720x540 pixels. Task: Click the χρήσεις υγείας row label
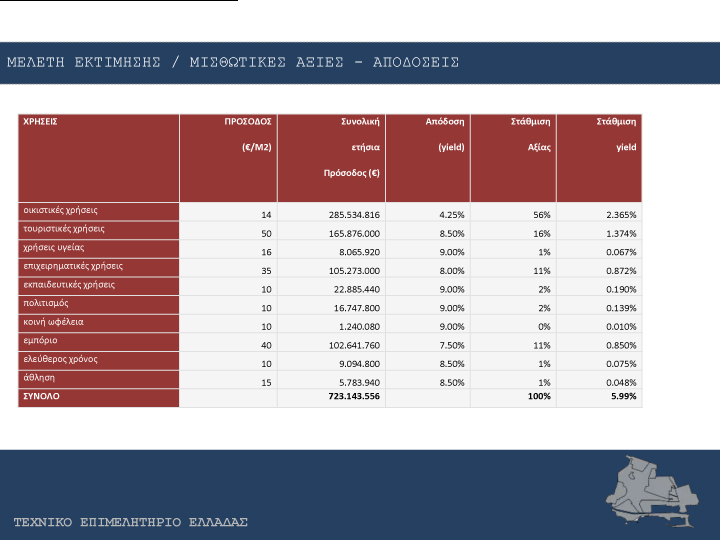click(x=55, y=247)
